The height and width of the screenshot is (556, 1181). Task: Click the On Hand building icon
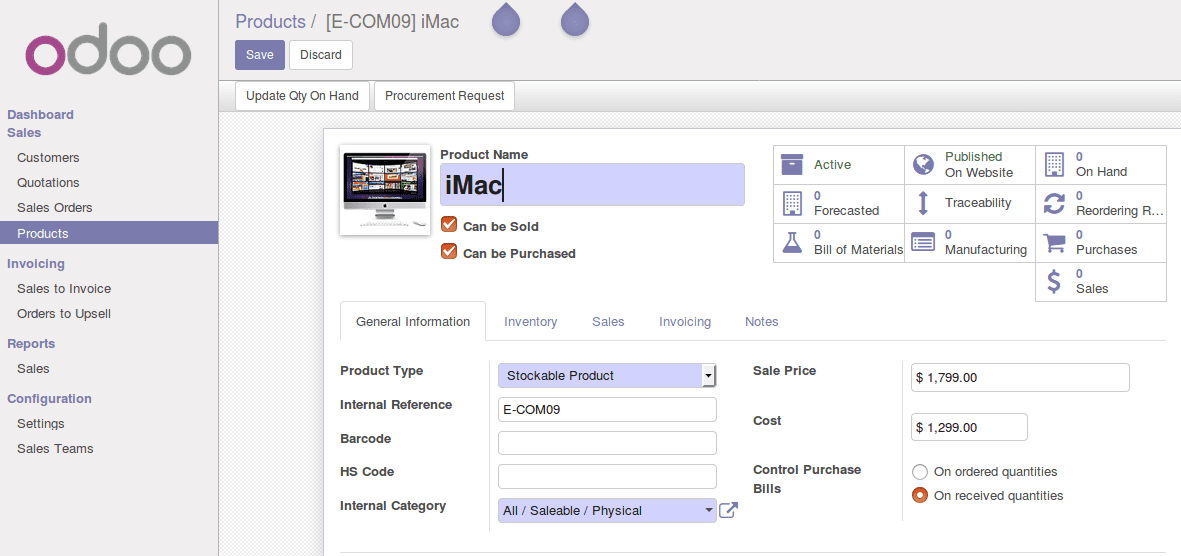(x=1054, y=164)
